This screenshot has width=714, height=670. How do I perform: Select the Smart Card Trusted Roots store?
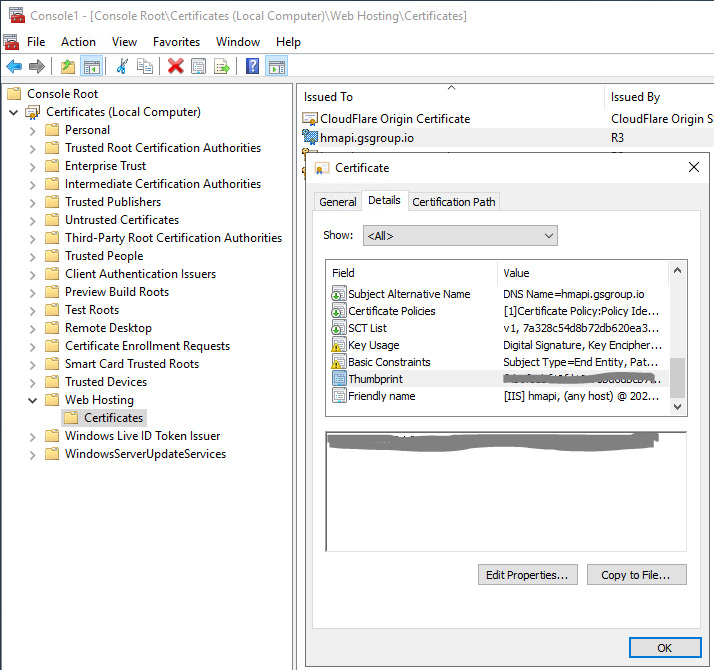tap(132, 364)
